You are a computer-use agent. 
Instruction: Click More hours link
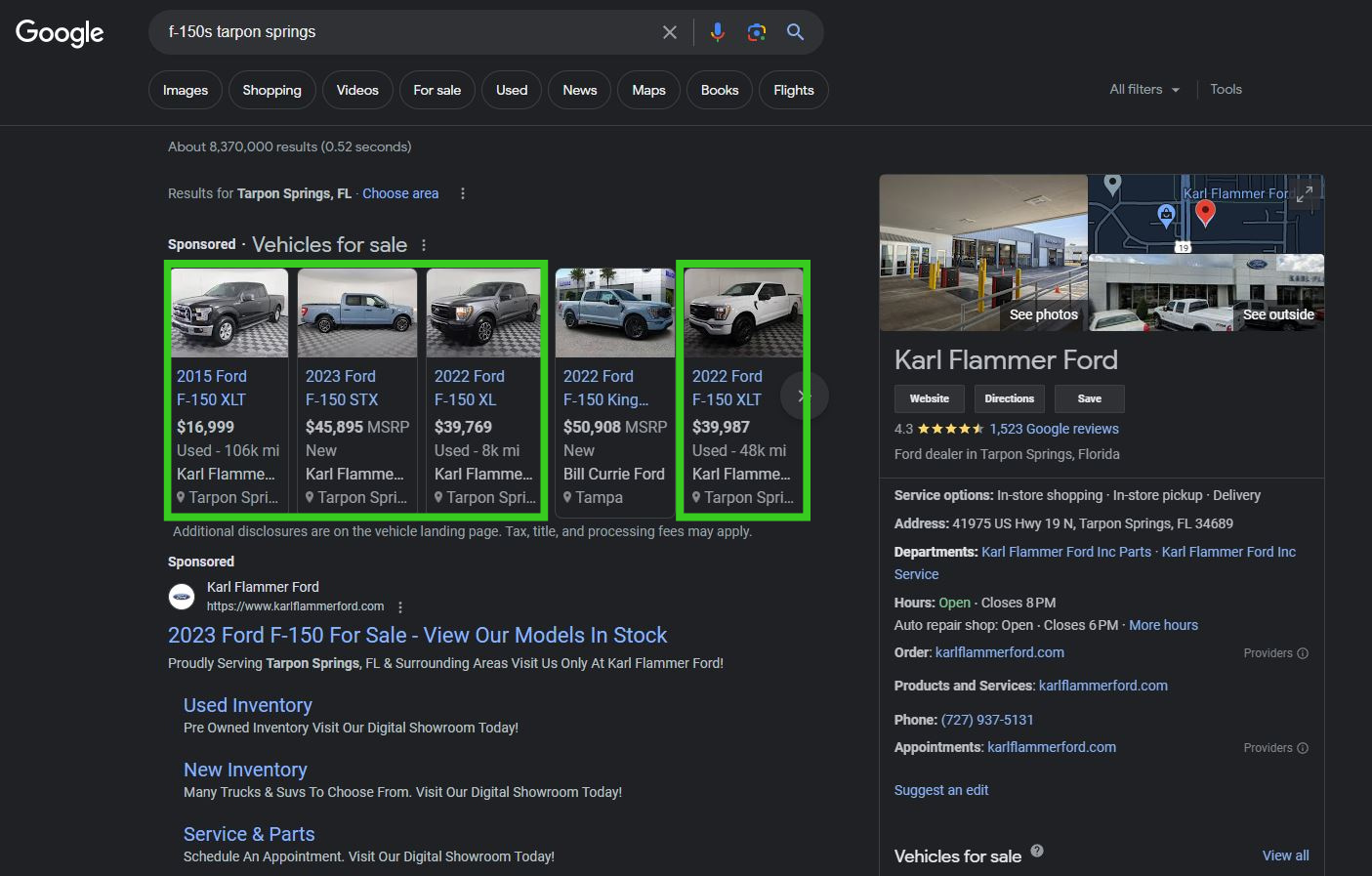tap(1163, 625)
